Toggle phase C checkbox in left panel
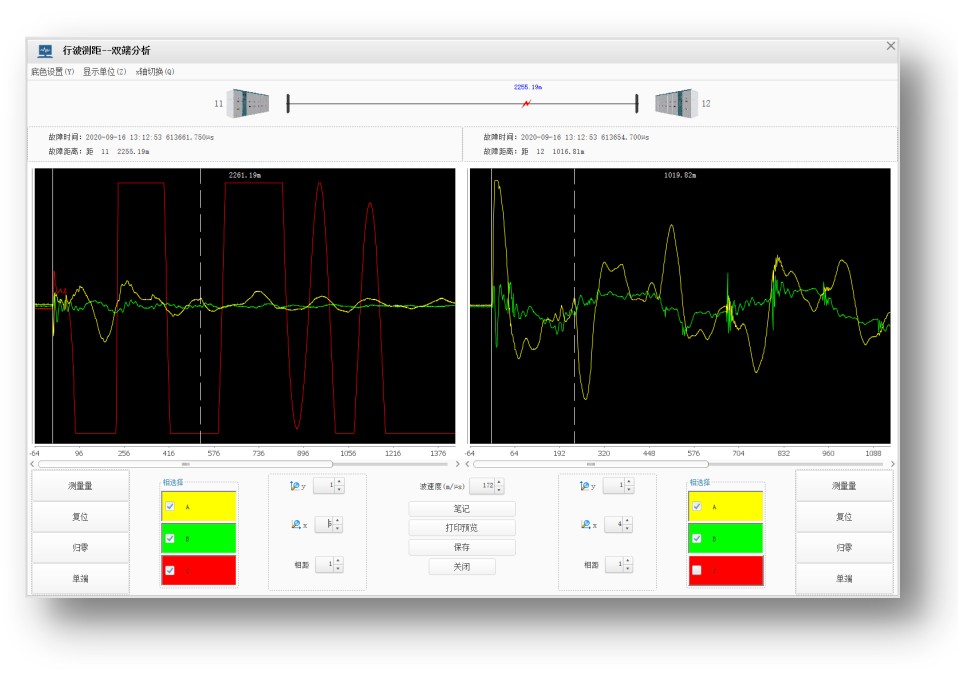 coord(170,570)
